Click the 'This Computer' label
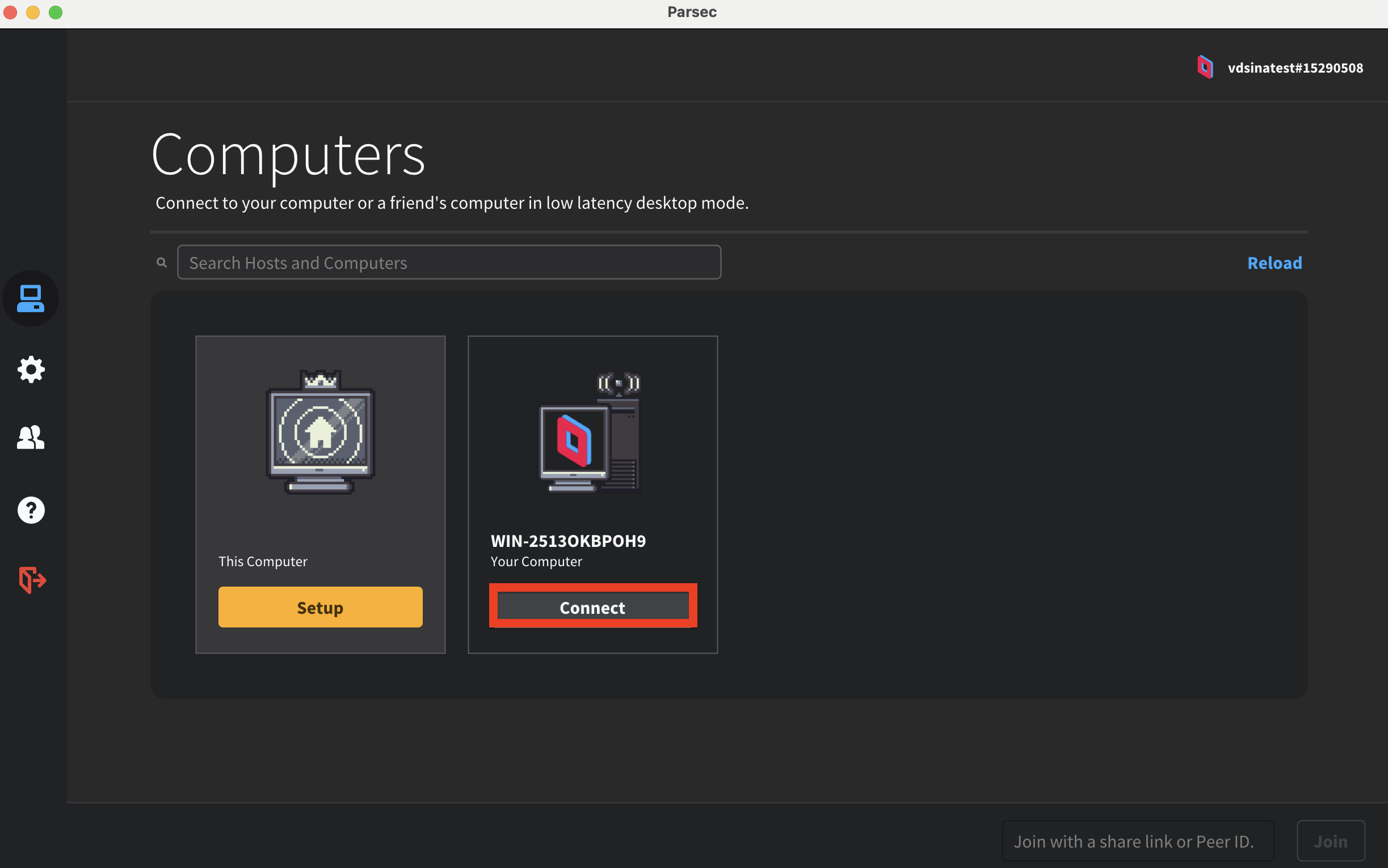 click(263, 562)
